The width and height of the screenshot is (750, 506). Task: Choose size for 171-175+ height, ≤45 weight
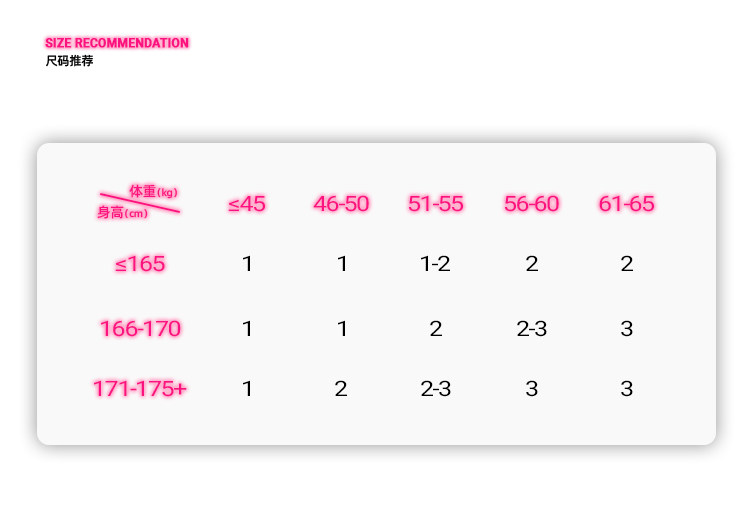click(x=247, y=388)
